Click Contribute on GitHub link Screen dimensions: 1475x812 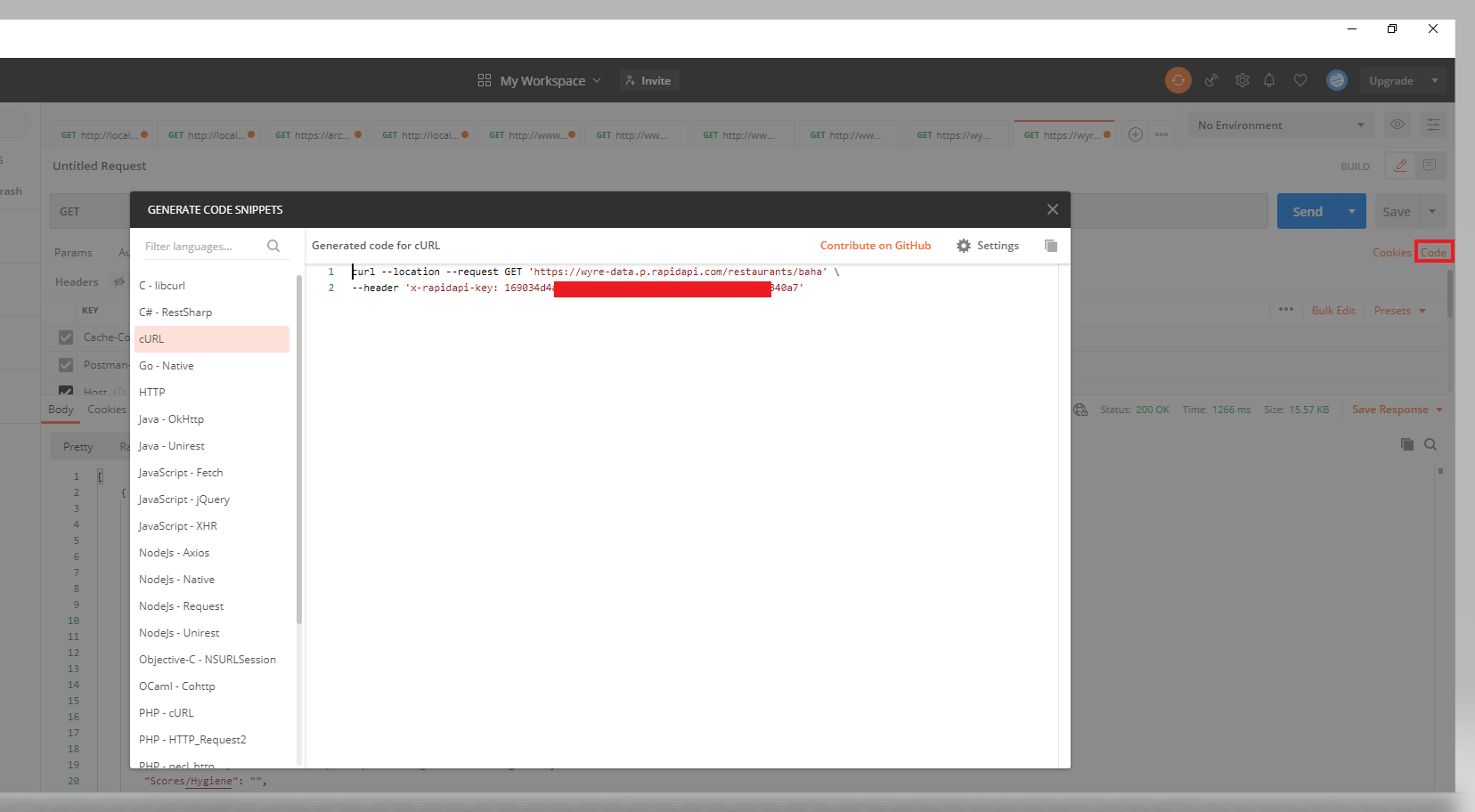coord(876,246)
